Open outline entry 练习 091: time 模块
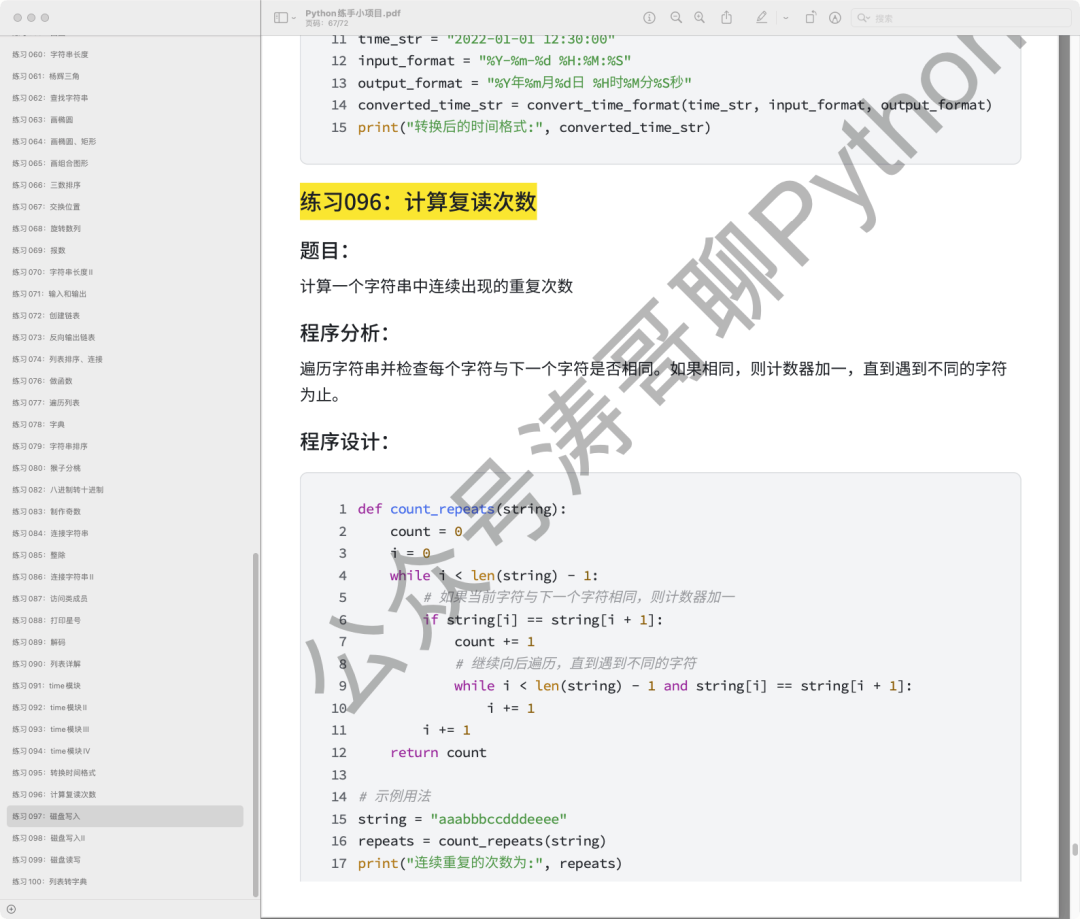The width and height of the screenshot is (1080, 919). click(x=46, y=686)
